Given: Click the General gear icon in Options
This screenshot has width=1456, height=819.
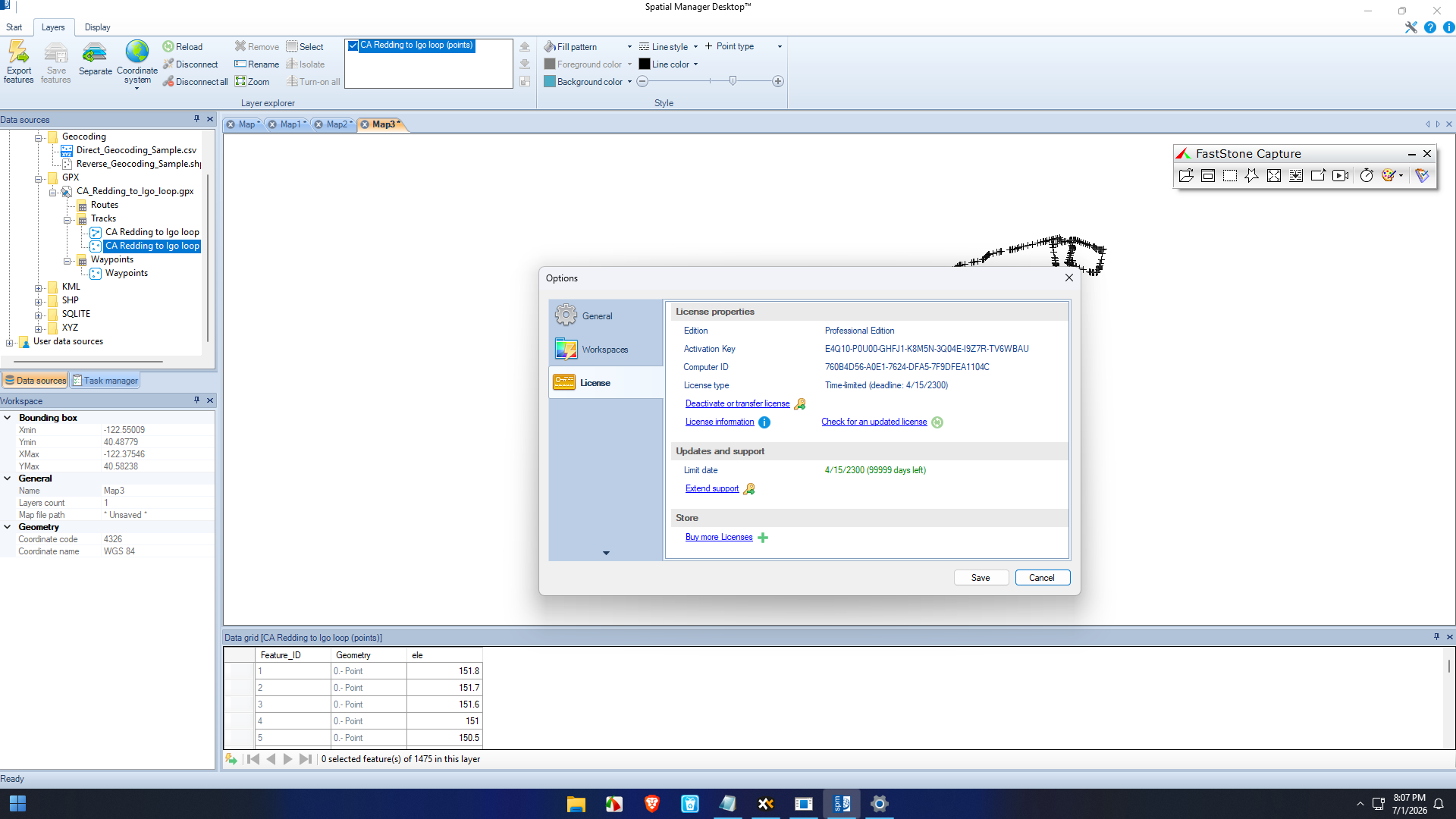Looking at the screenshot, I should click(x=566, y=315).
